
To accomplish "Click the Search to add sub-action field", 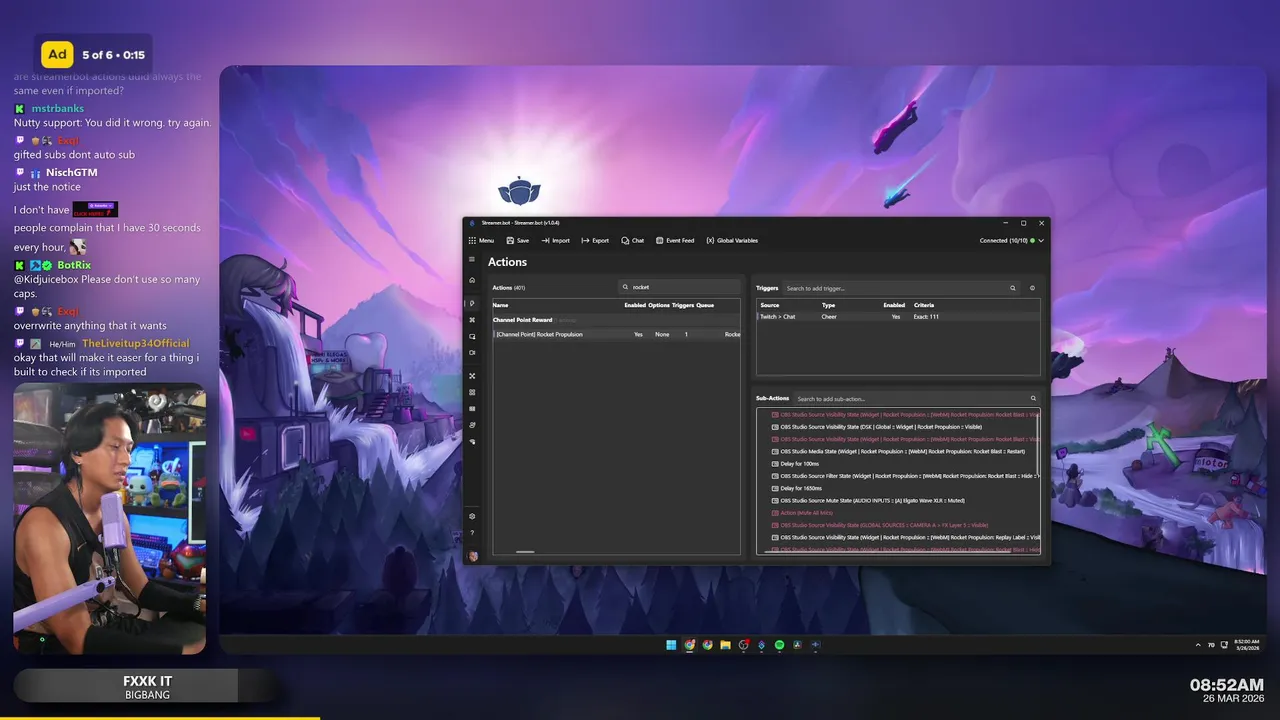I will (x=916, y=399).
